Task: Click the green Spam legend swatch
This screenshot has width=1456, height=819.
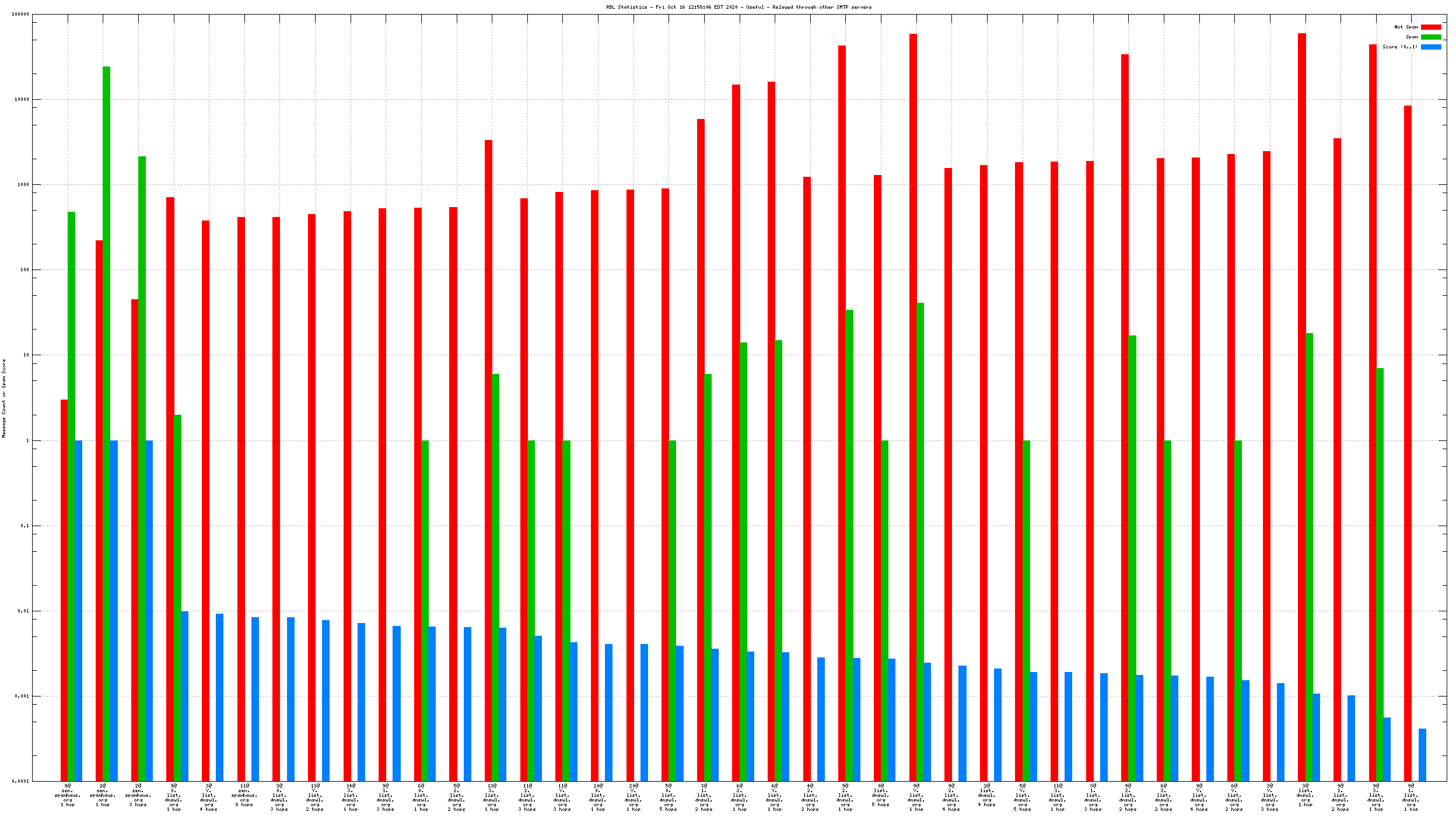Action: (1430, 37)
